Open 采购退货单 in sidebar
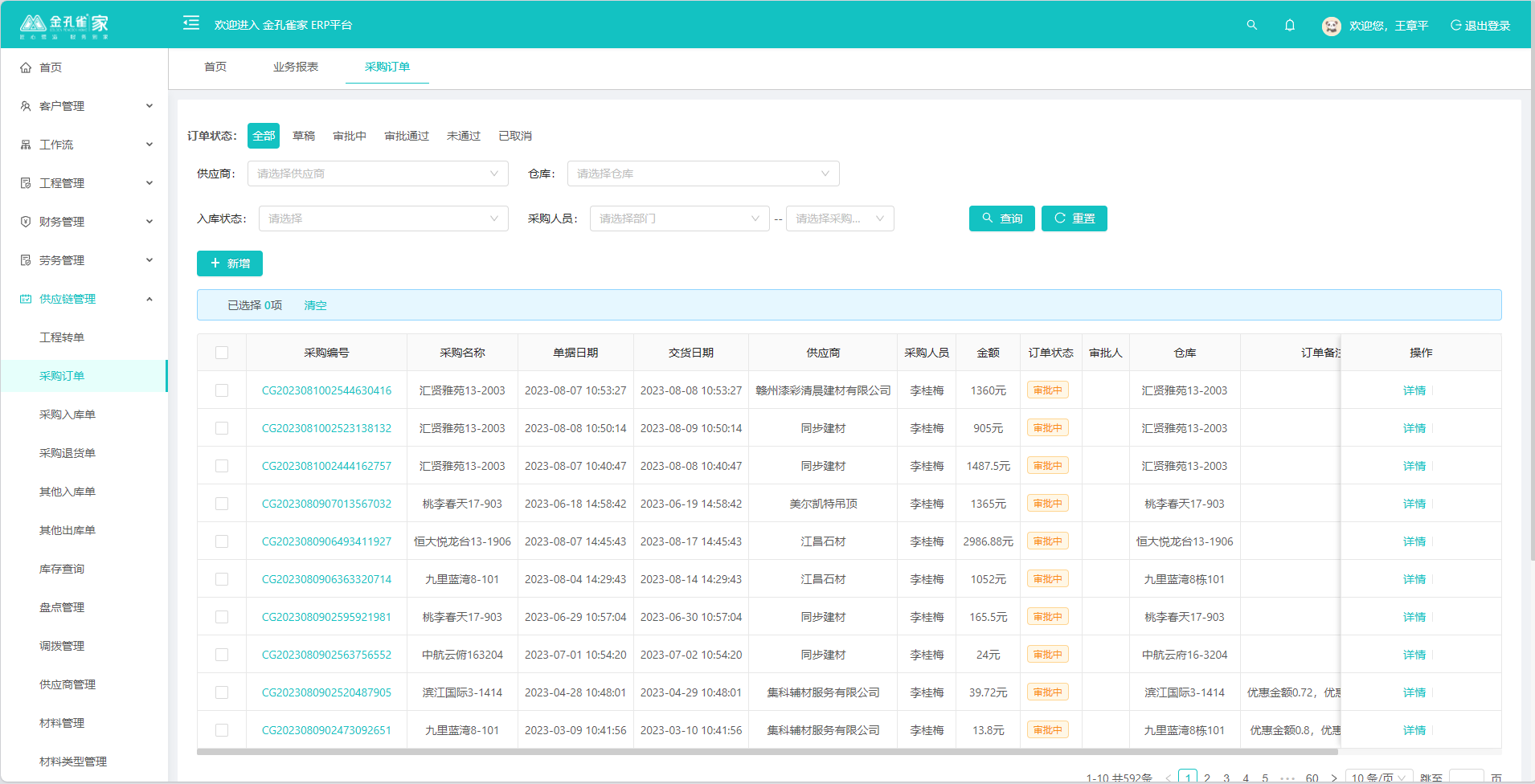 point(68,453)
